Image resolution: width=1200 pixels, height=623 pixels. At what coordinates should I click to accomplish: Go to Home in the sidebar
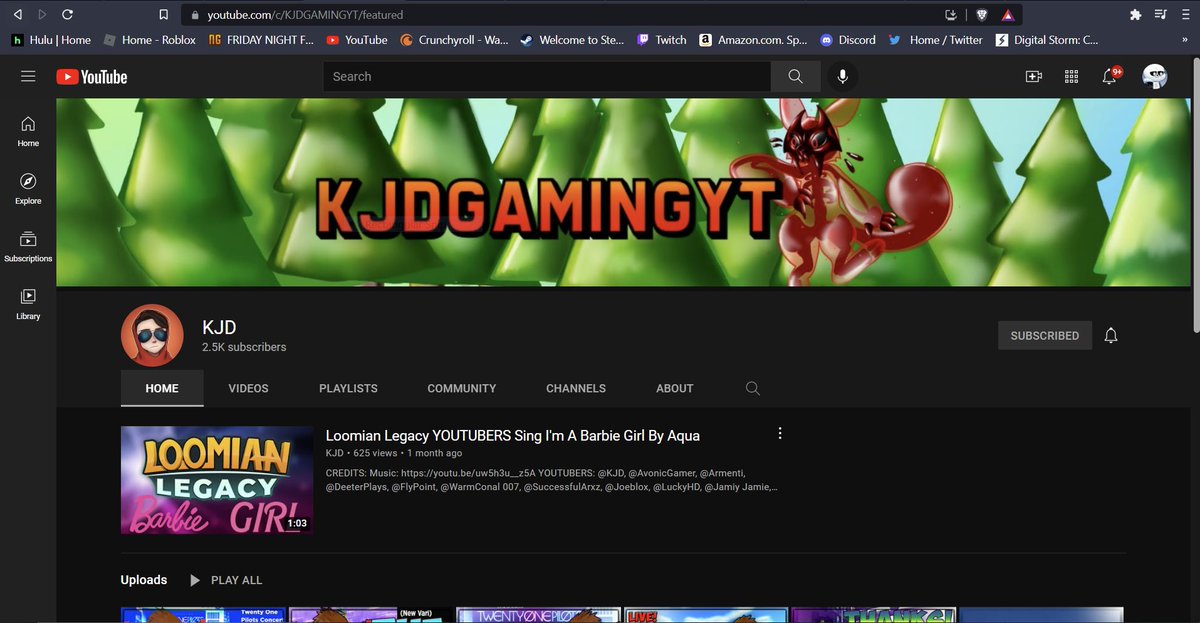(x=28, y=132)
